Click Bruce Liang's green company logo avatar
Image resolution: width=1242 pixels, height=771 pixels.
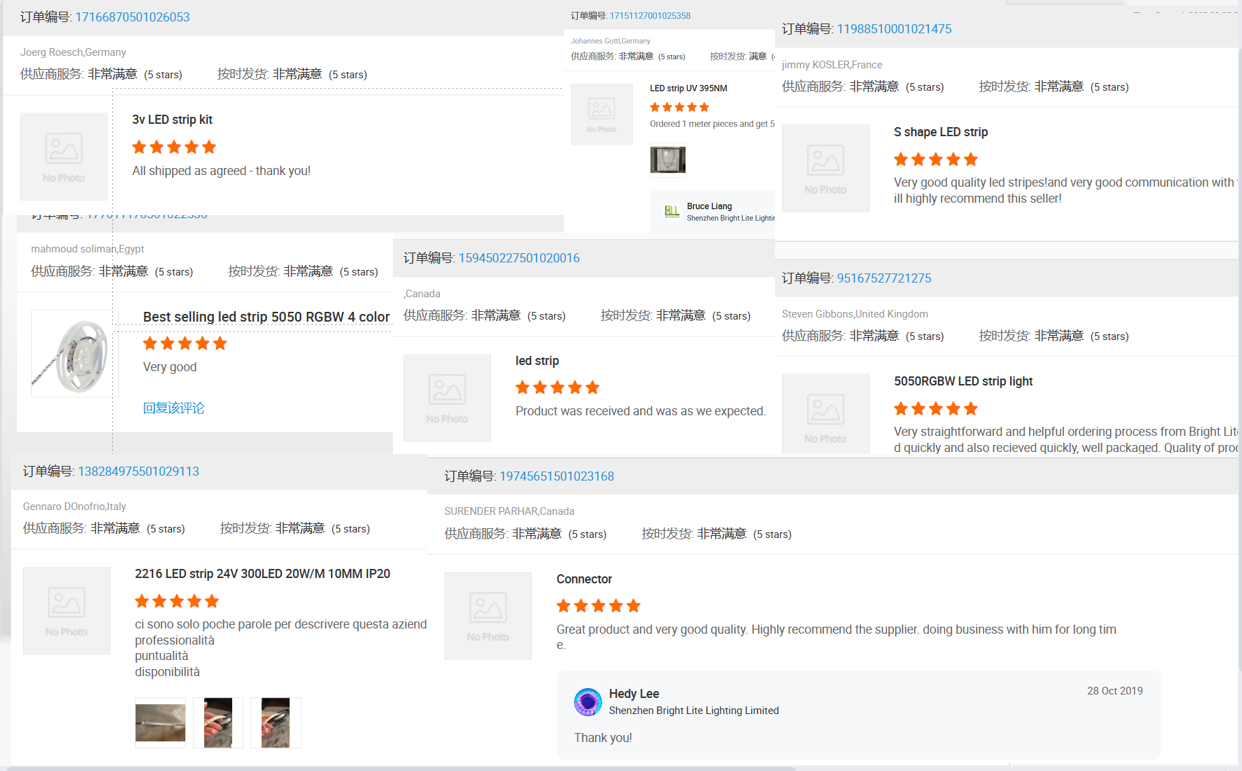[x=671, y=211]
